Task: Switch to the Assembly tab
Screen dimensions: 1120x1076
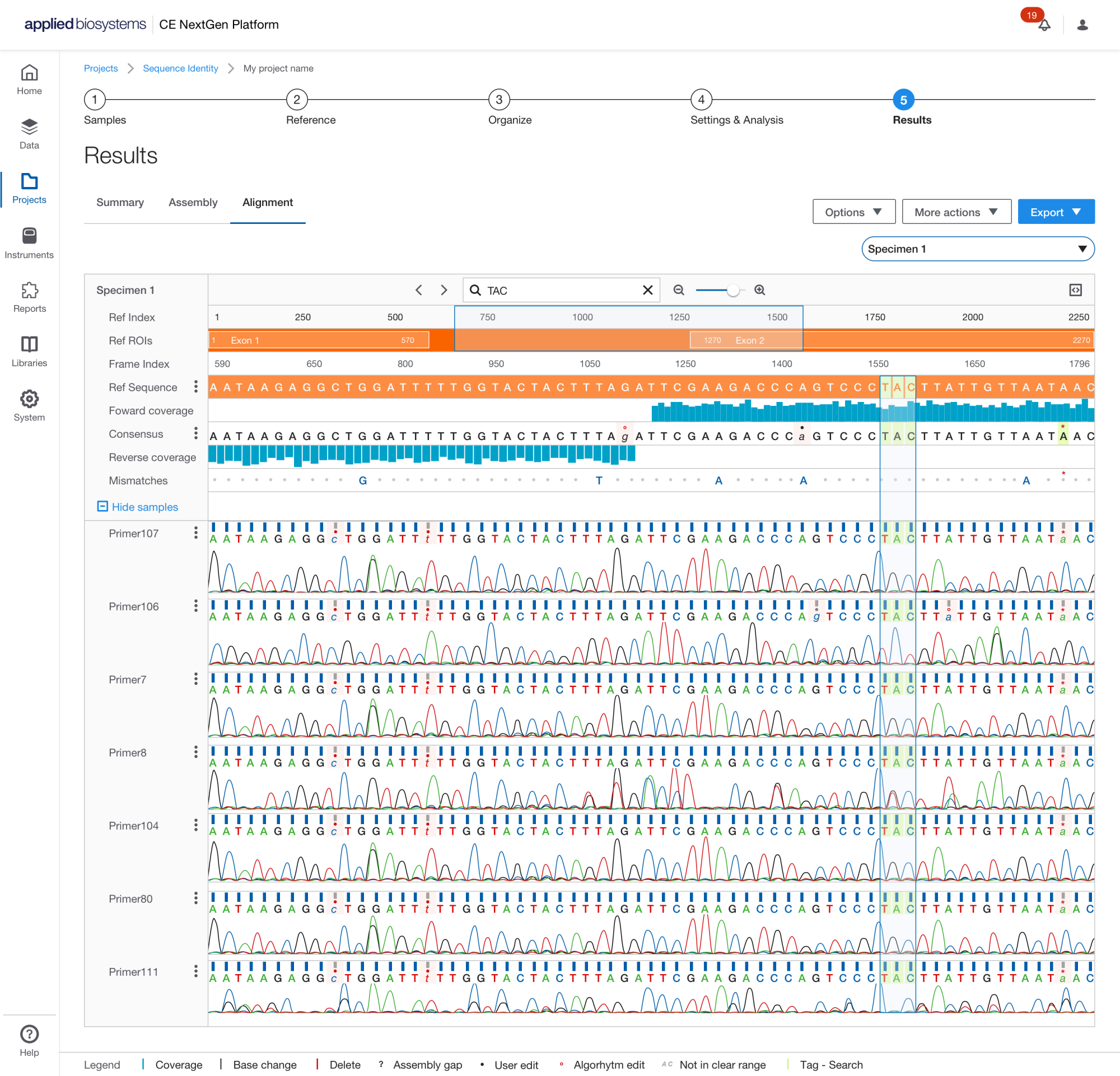Action: [x=193, y=202]
